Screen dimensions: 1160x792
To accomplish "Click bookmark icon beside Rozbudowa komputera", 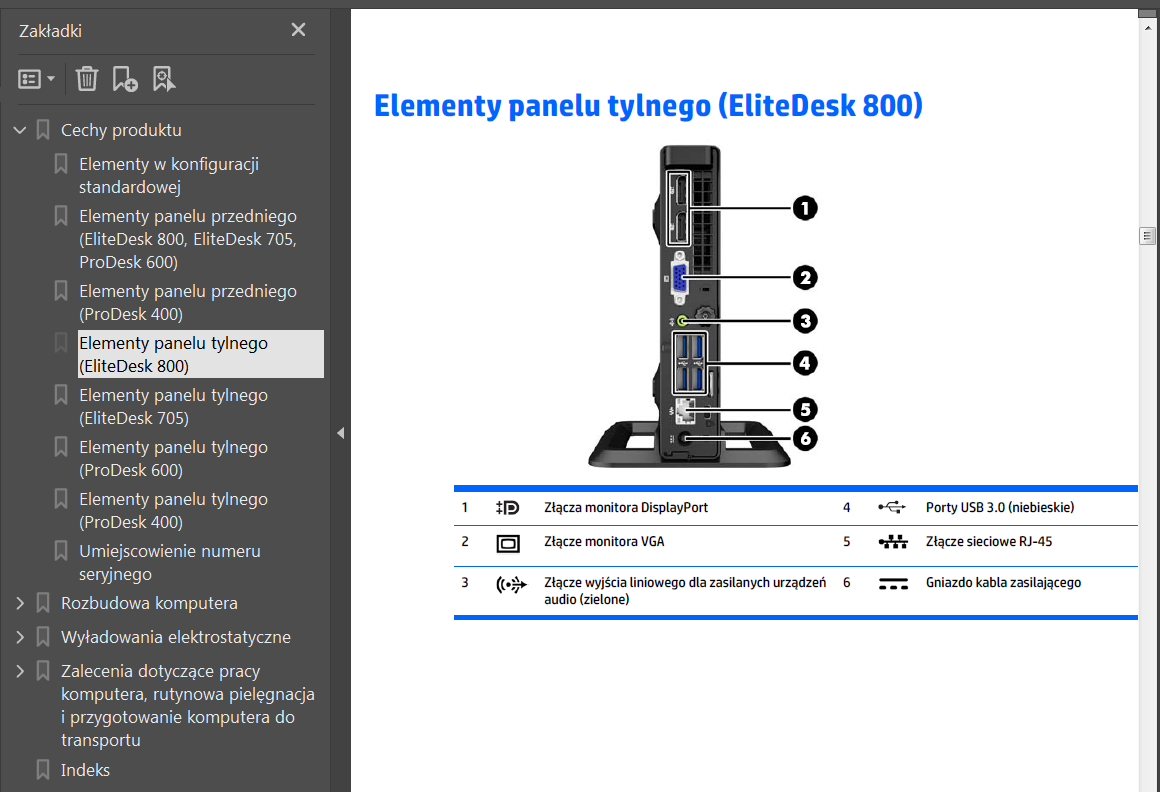I will coord(44,603).
